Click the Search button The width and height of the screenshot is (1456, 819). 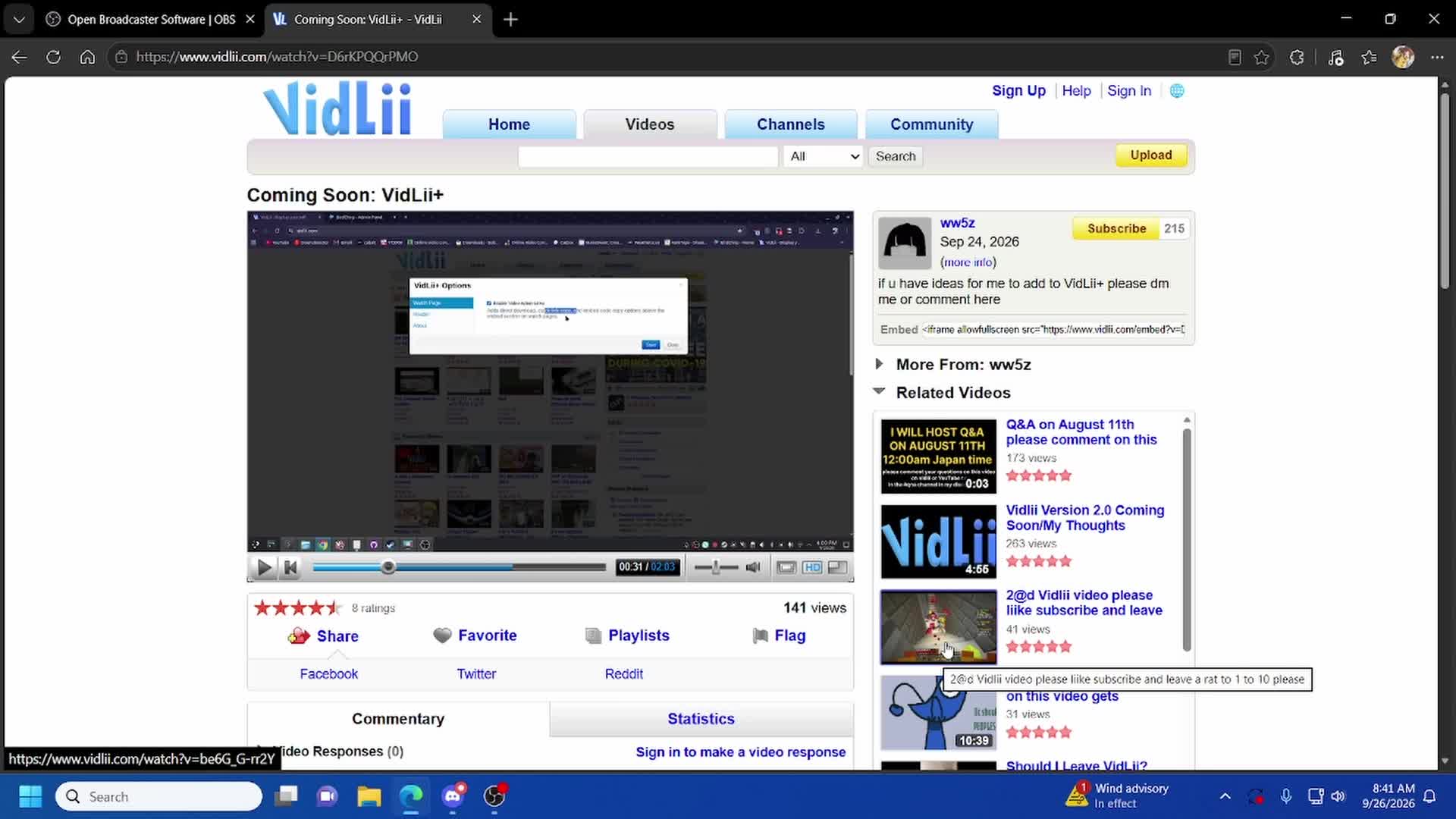(x=896, y=156)
